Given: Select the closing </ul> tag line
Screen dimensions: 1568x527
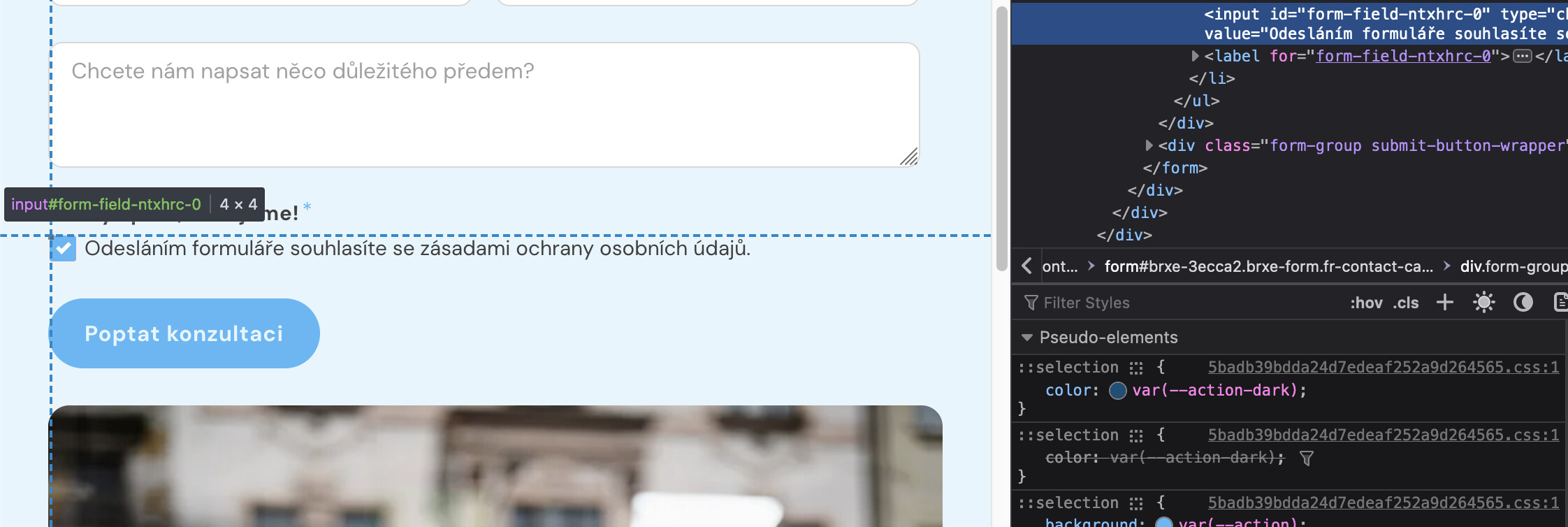Looking at the screenshot, I should (x=1196, y=101).
